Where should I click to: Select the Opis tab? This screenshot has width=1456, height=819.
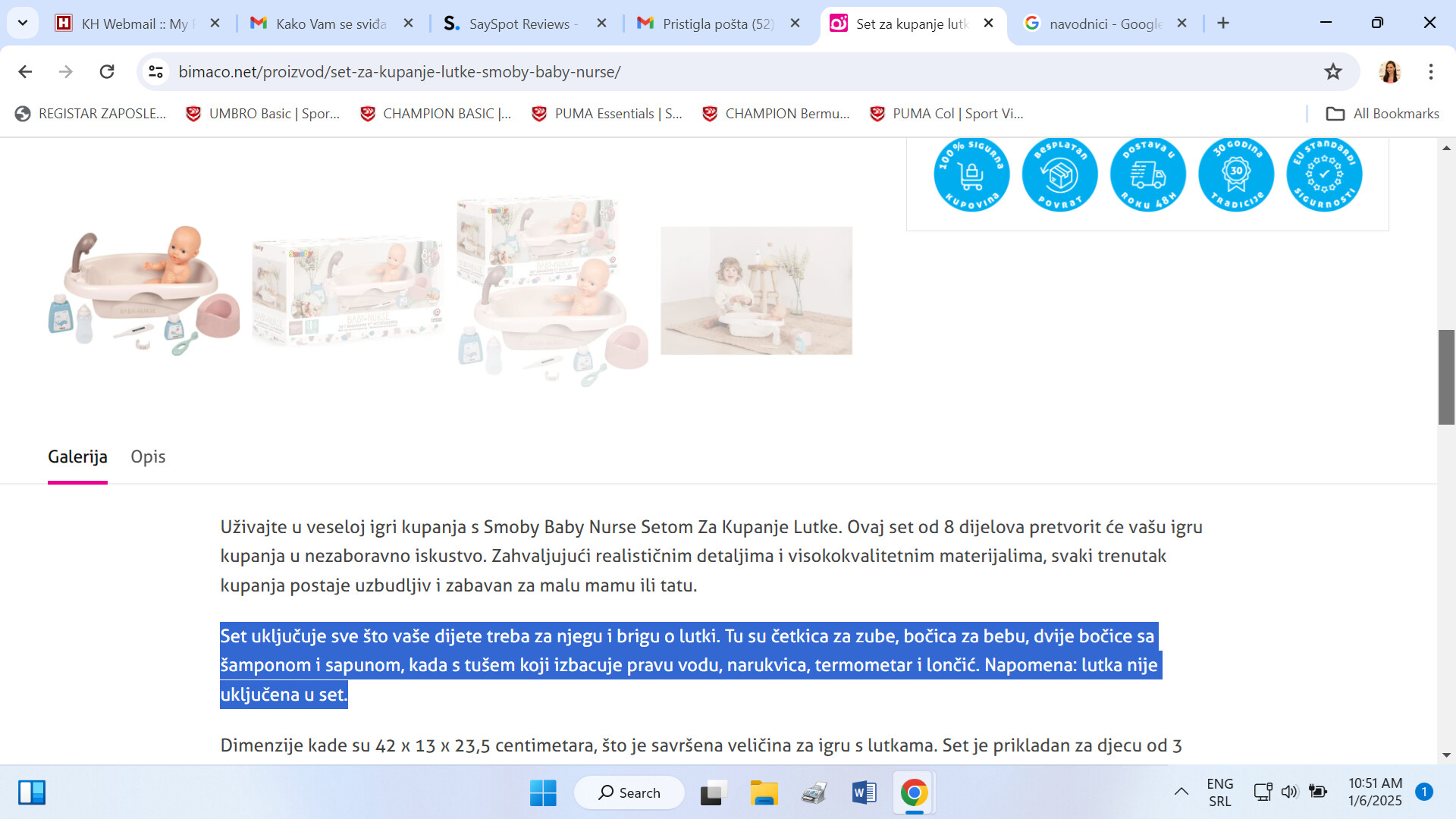tap(148, 457)
